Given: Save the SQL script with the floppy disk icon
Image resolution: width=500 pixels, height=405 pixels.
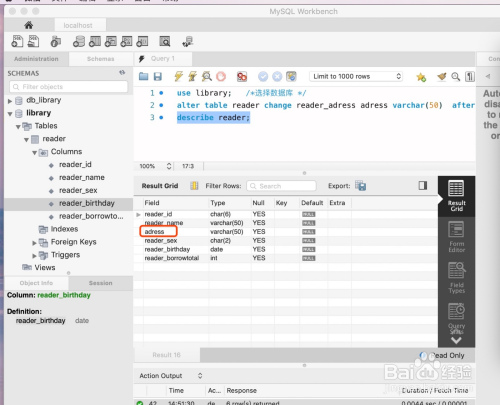Looking at the screenshot, I should 158,77.
